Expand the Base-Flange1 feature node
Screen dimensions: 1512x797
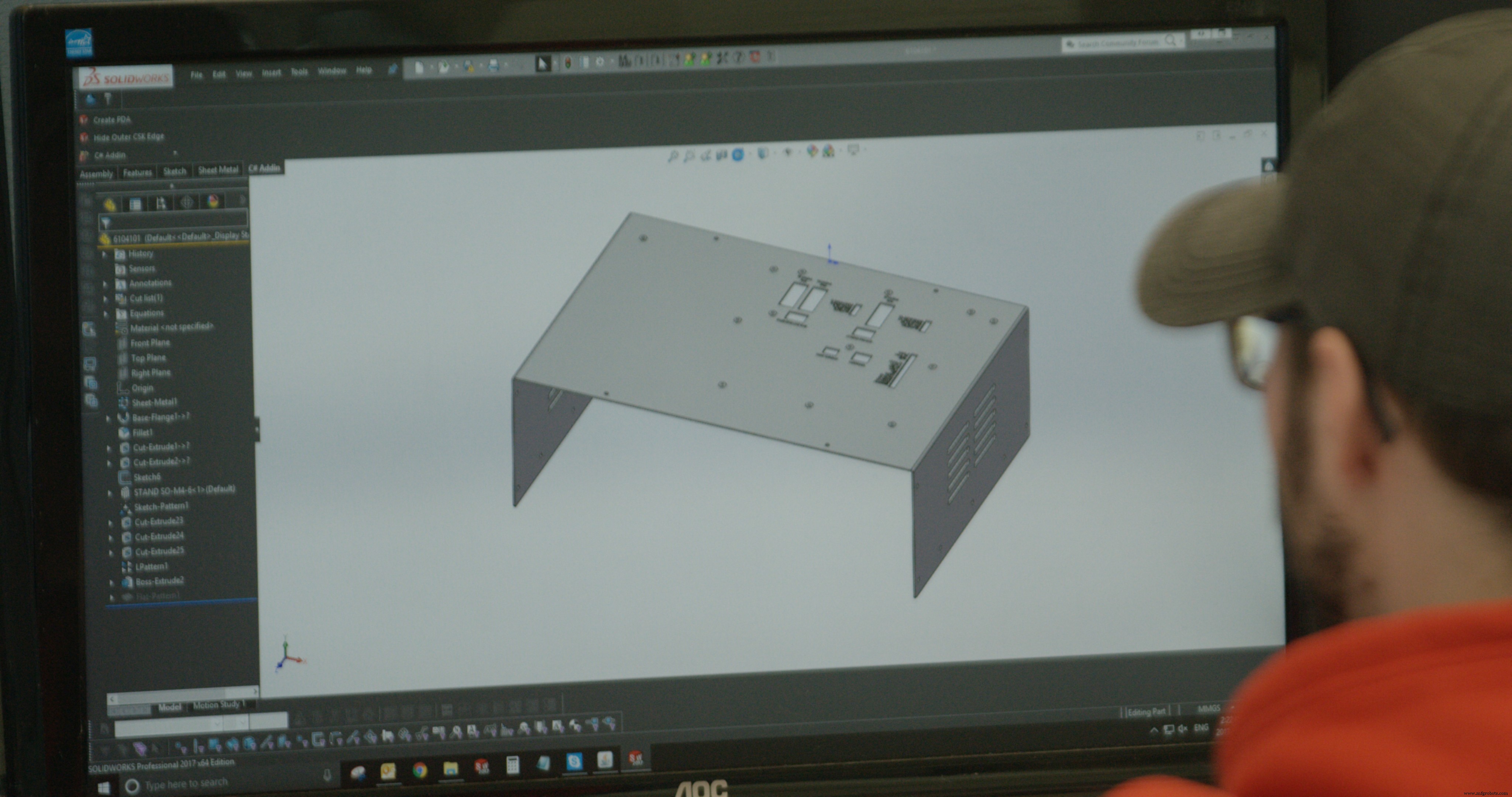109,418
